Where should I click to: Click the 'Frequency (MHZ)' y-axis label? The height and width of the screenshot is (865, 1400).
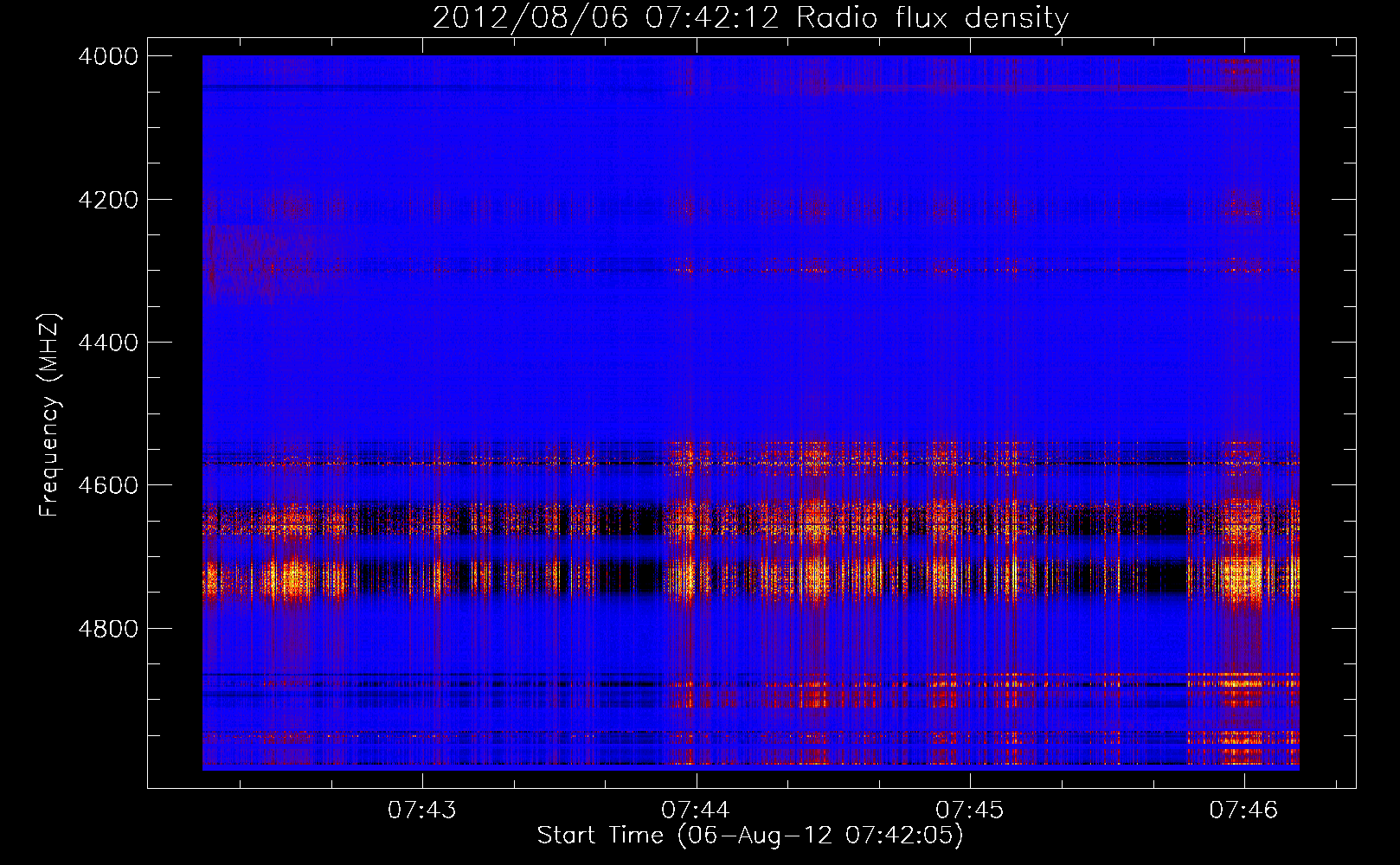click(x=50, y=415)
